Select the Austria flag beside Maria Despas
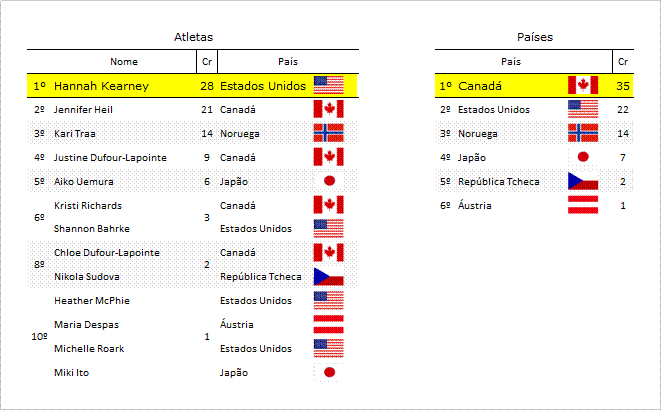662x411 pixels. tap(328, 324)
